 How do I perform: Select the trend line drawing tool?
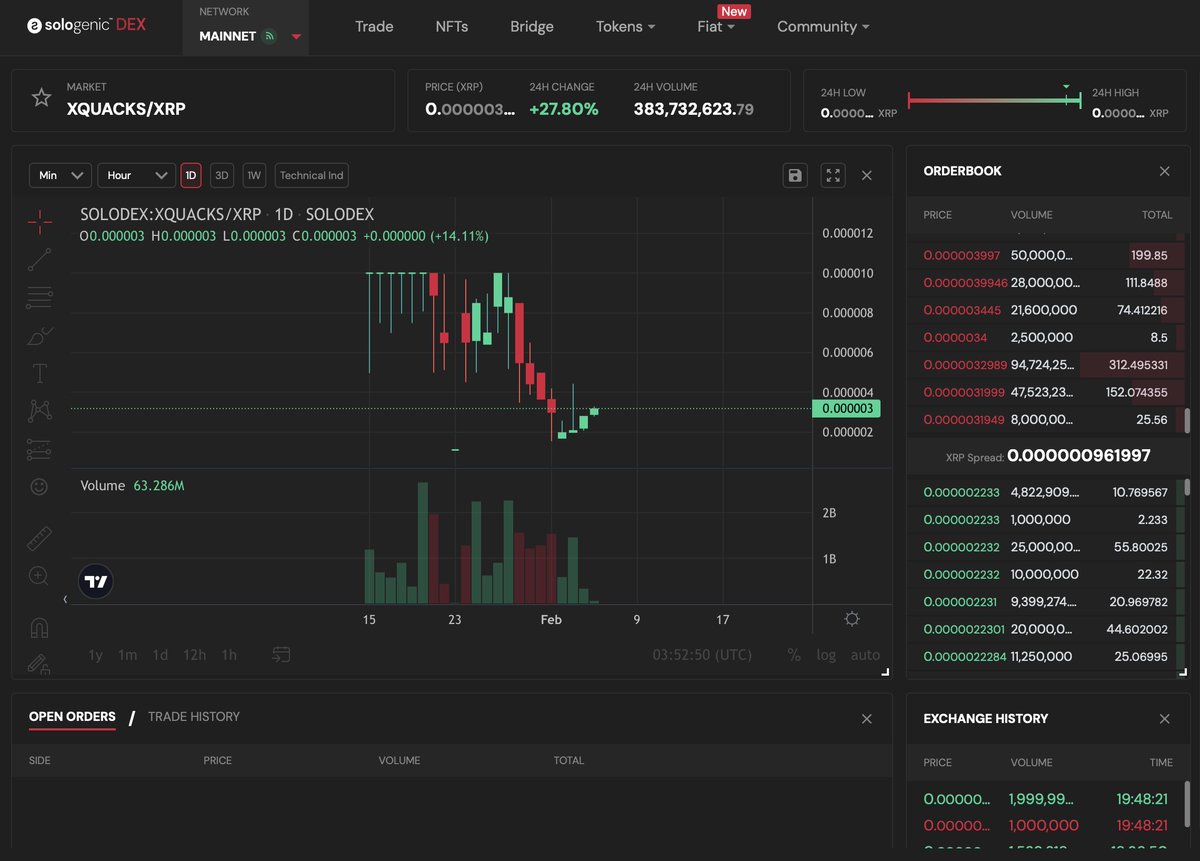click(40, 260)
